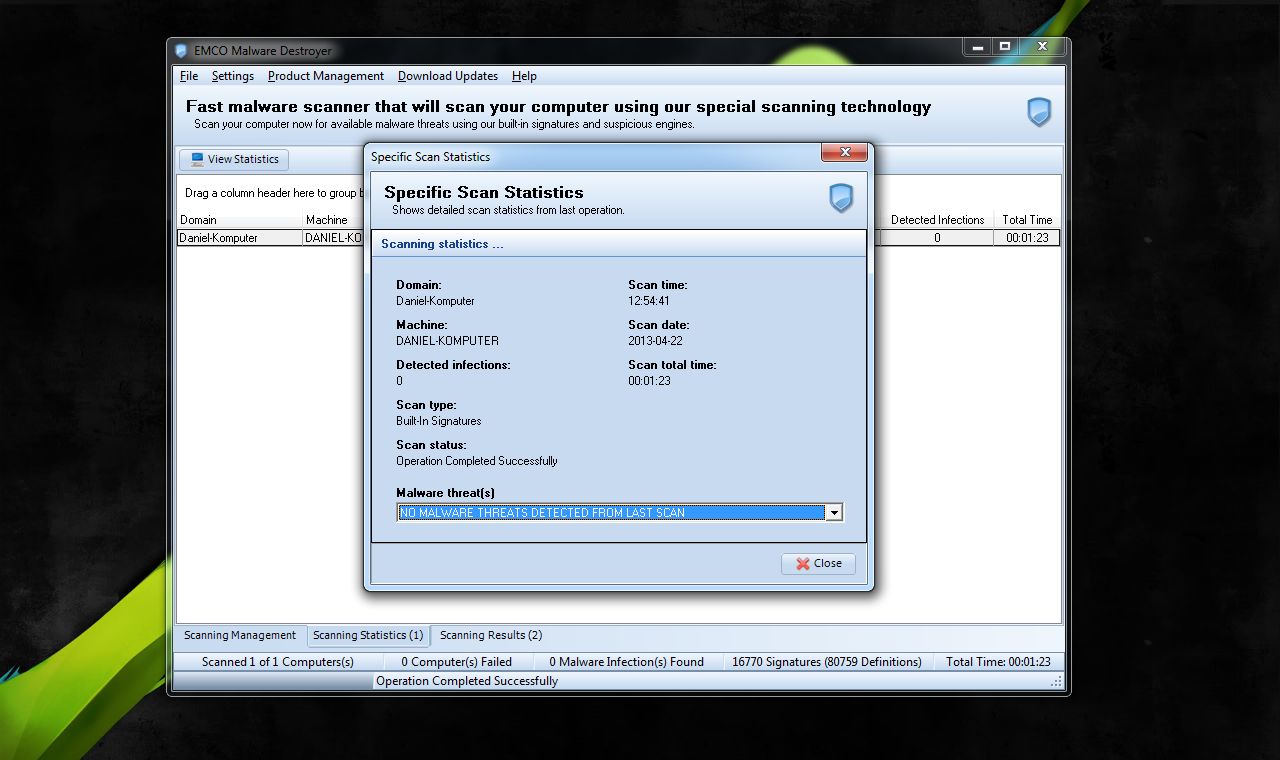
Task: Click the main window resize grip
Action: pyautogui.click(x=1057, y=682)
